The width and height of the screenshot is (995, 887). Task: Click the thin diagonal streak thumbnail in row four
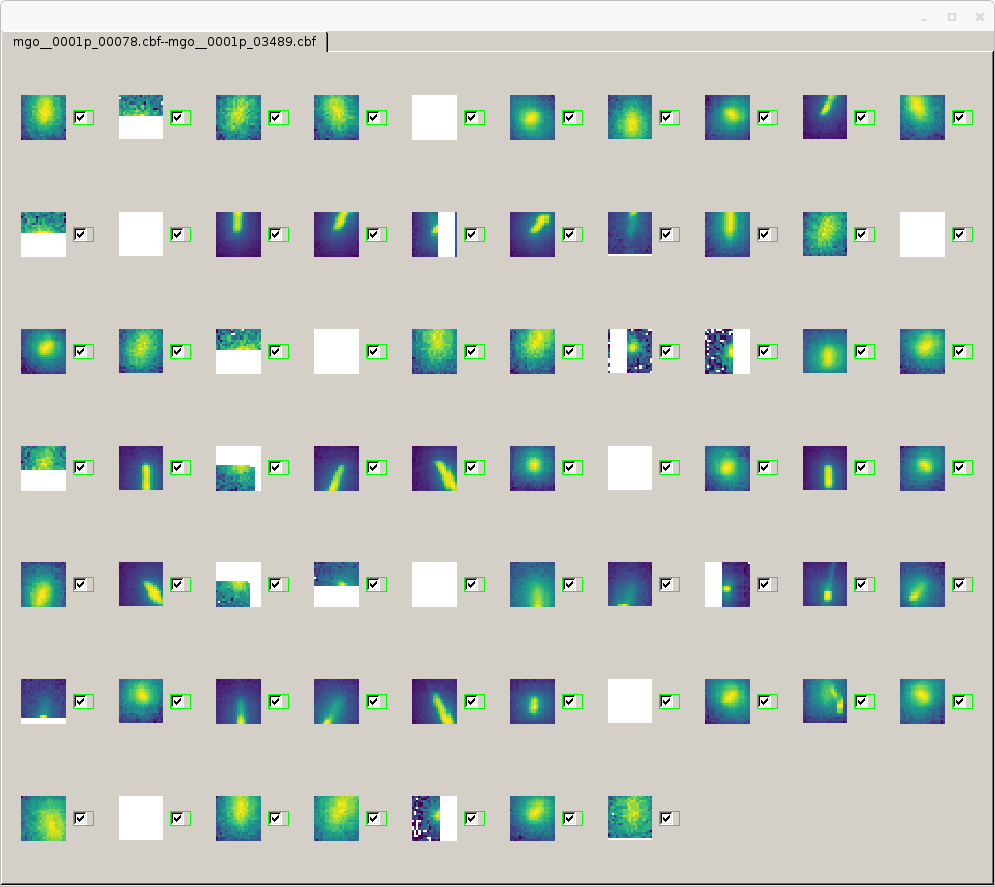tap(336, 467)
